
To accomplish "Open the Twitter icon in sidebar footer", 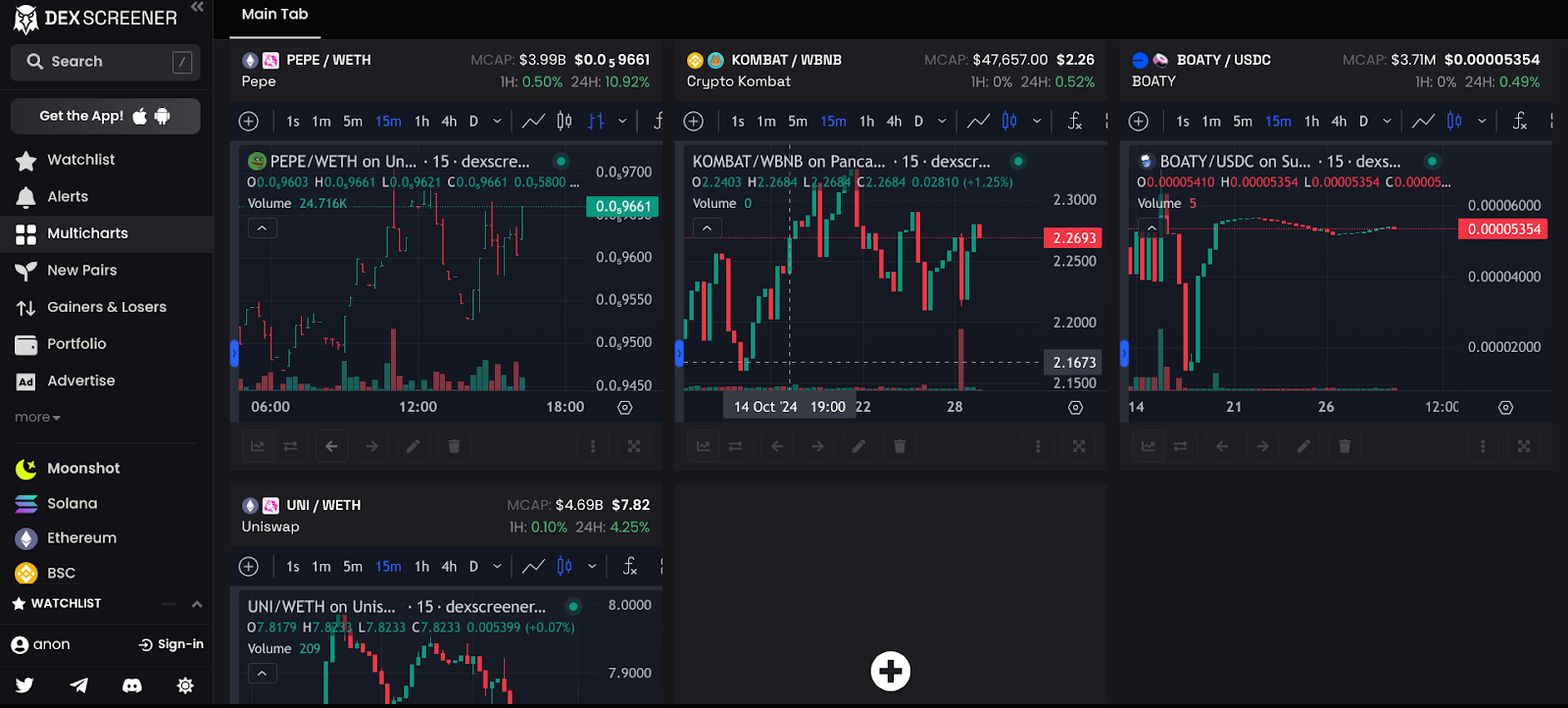I will point(24,685).
